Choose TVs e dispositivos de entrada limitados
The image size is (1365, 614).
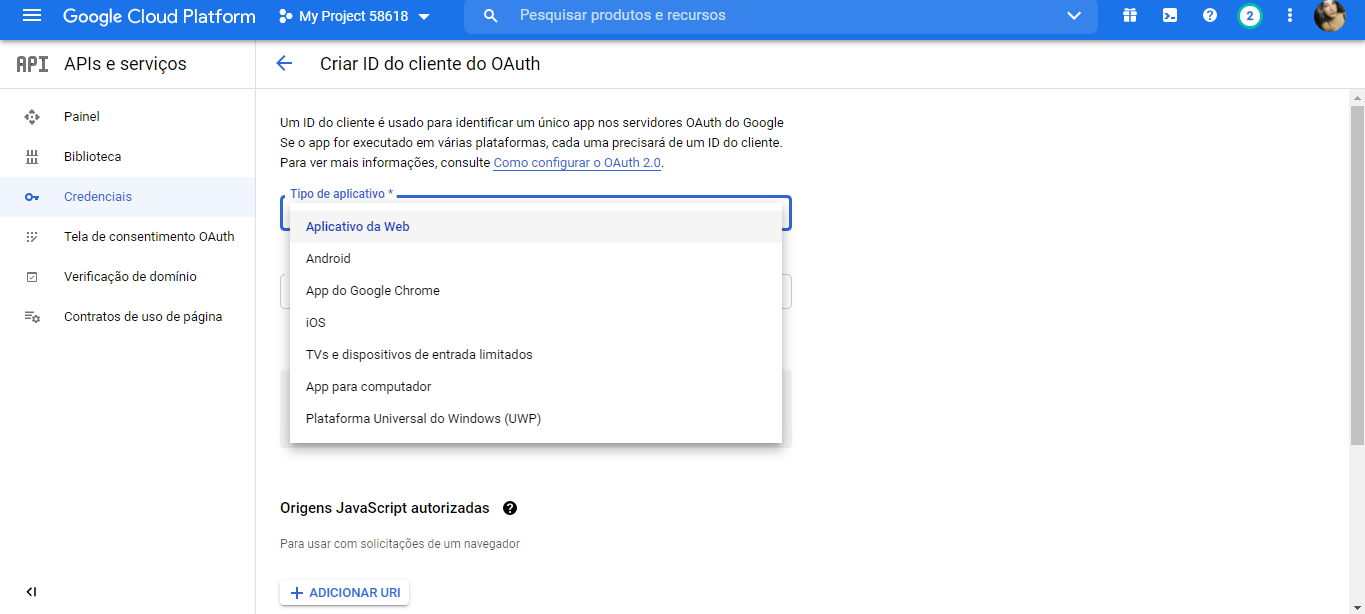tap(536, 355)
